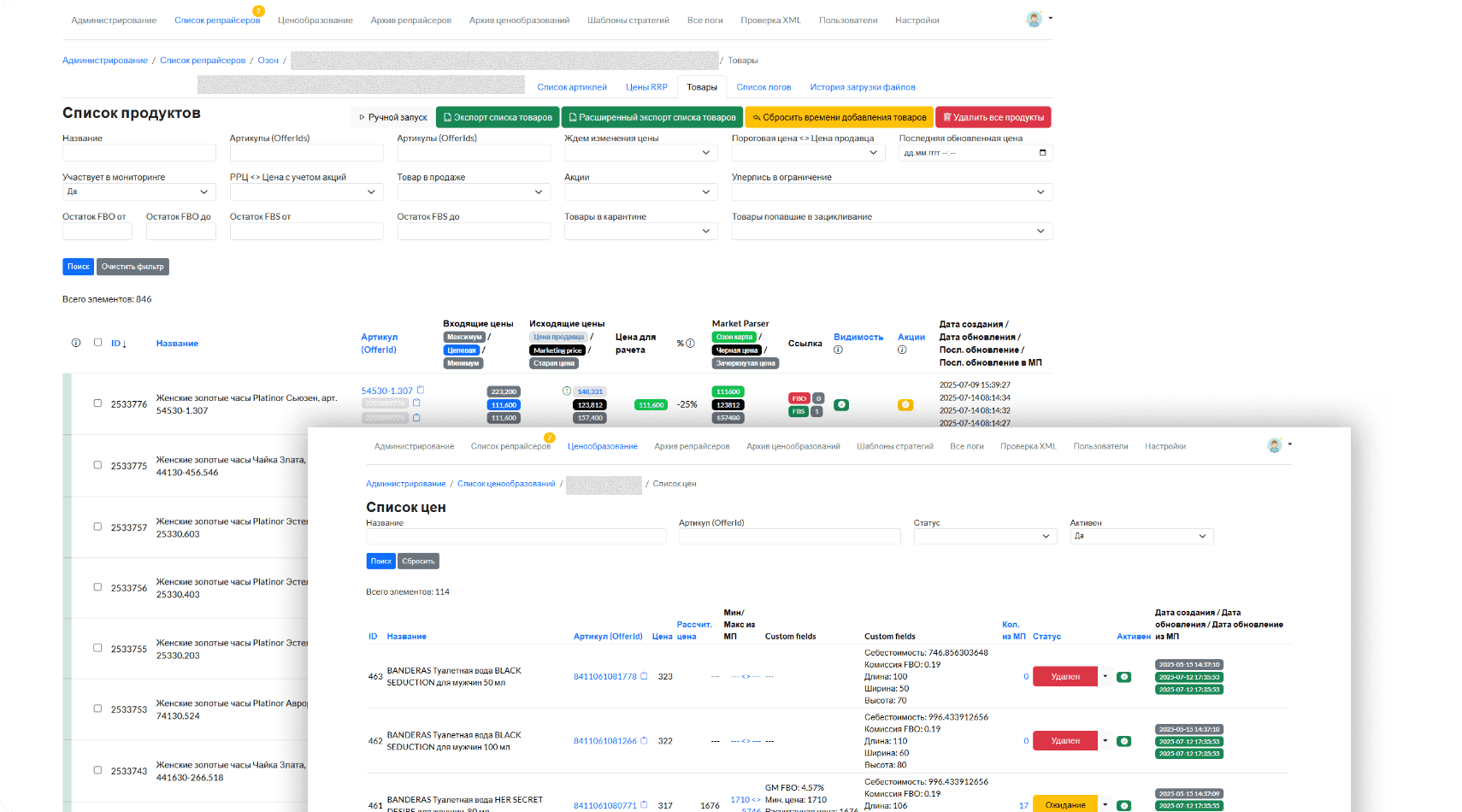Open the Акции filter dropdown

pos(640,191)
